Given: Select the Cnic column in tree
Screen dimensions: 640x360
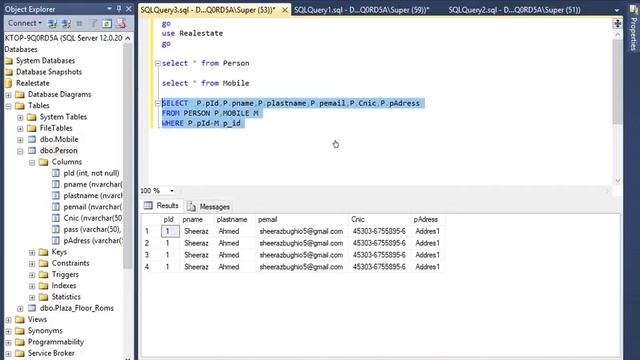Looking at the screenshot, I should [x=93, y=218].
